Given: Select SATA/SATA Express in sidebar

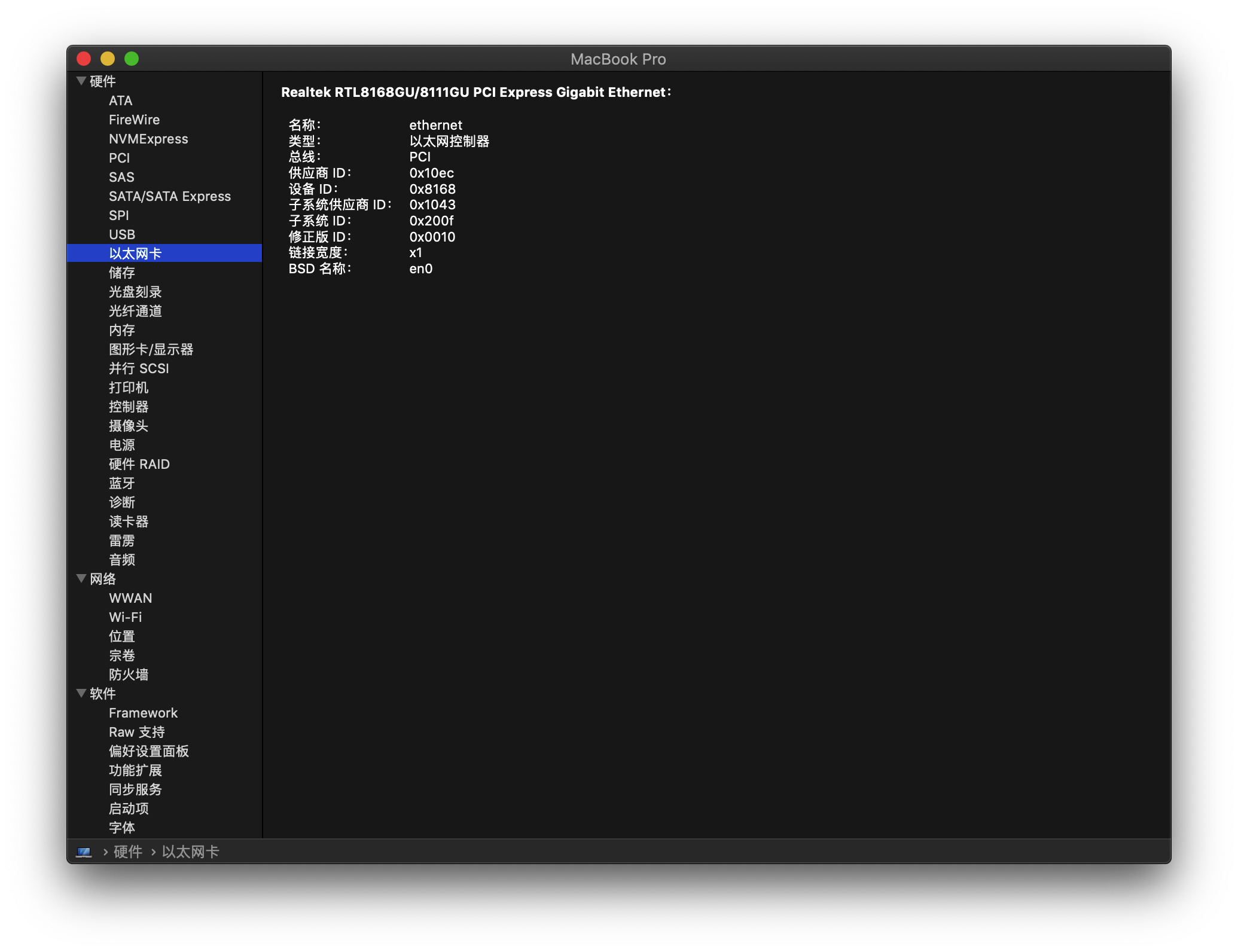Looking at the screenshot, I should coord(170,196).
